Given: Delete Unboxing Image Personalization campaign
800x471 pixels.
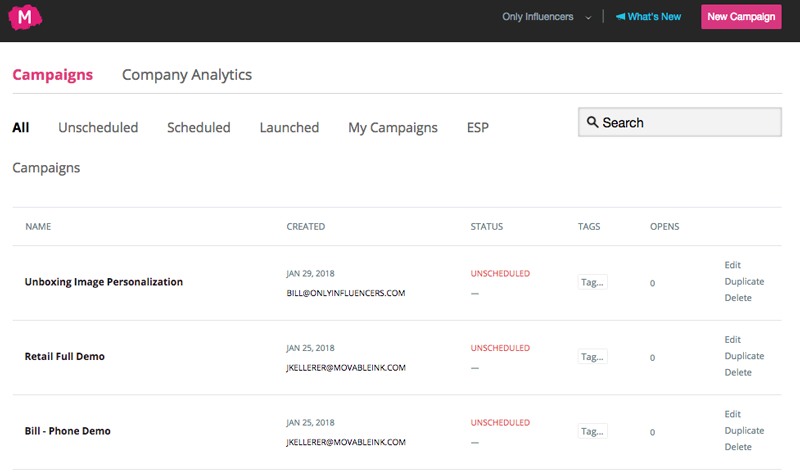Looking at the screenshot, I should 738,298.
